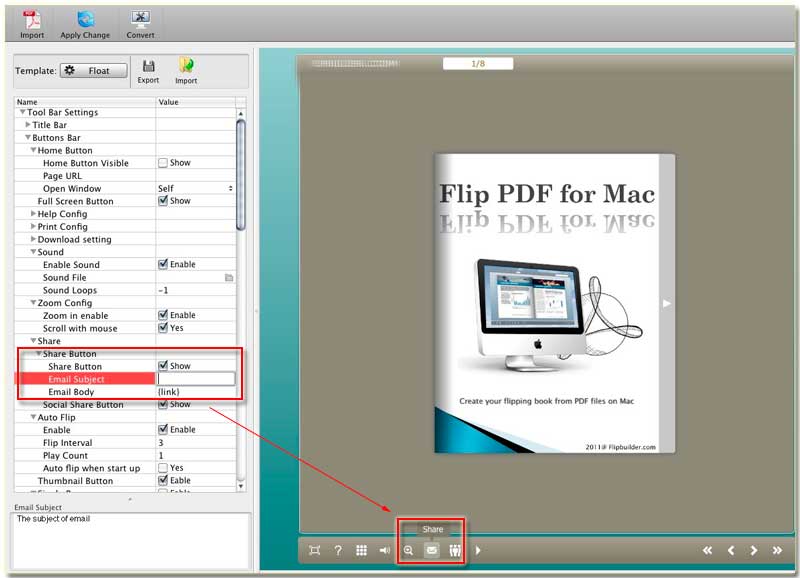This screenshot has width=800, height=578.
Task: Click the {link} Email Body value
Action: [x=169, y=392]
